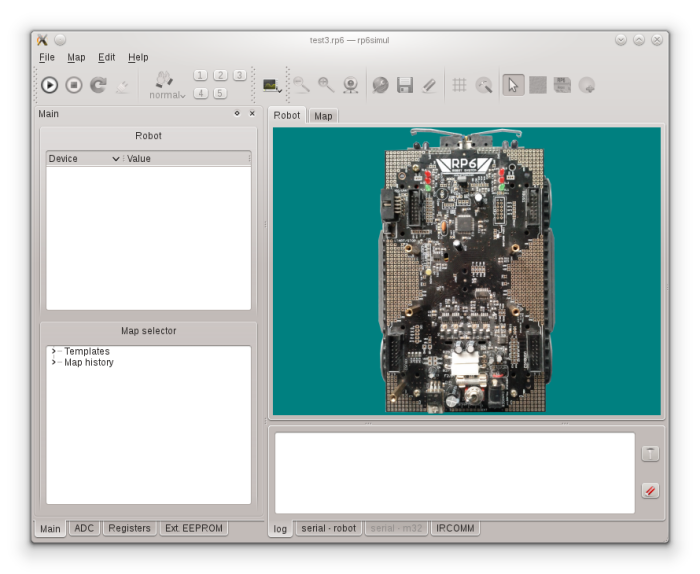Click the clapping hands icon

click(164, 79)
